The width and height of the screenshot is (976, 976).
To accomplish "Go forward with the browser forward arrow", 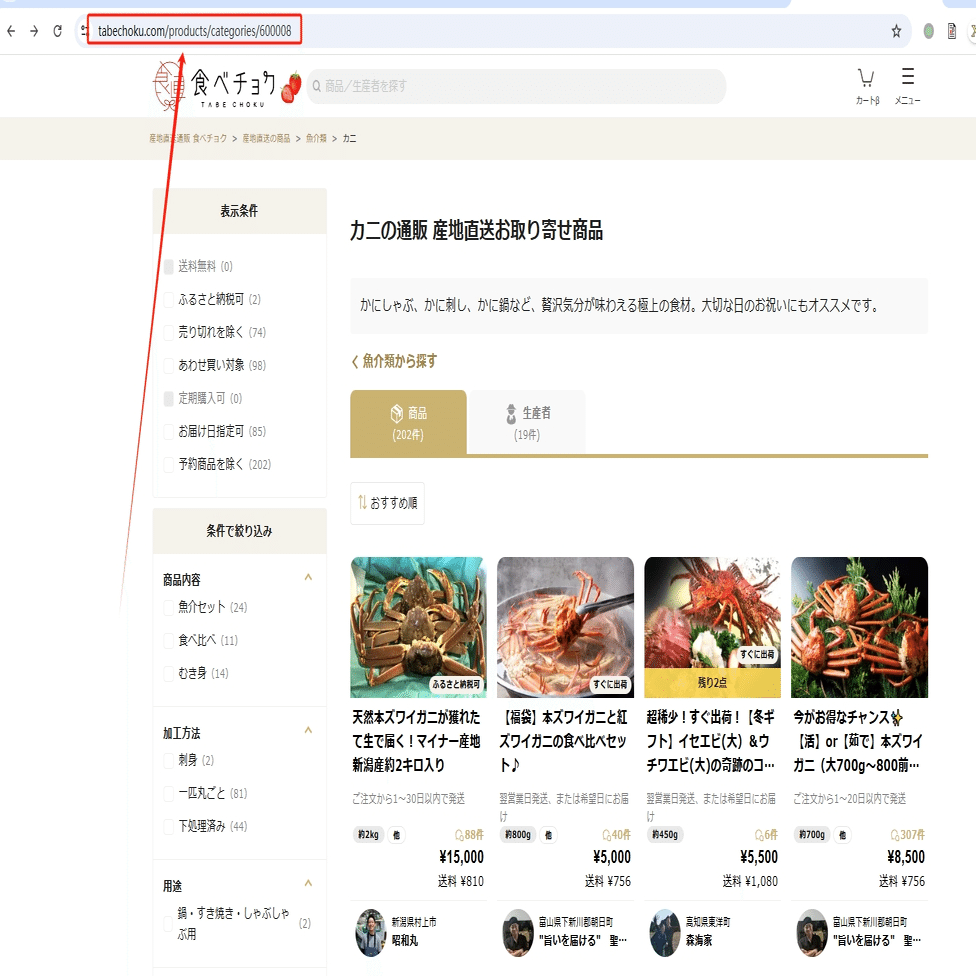I will pos(34,30).
